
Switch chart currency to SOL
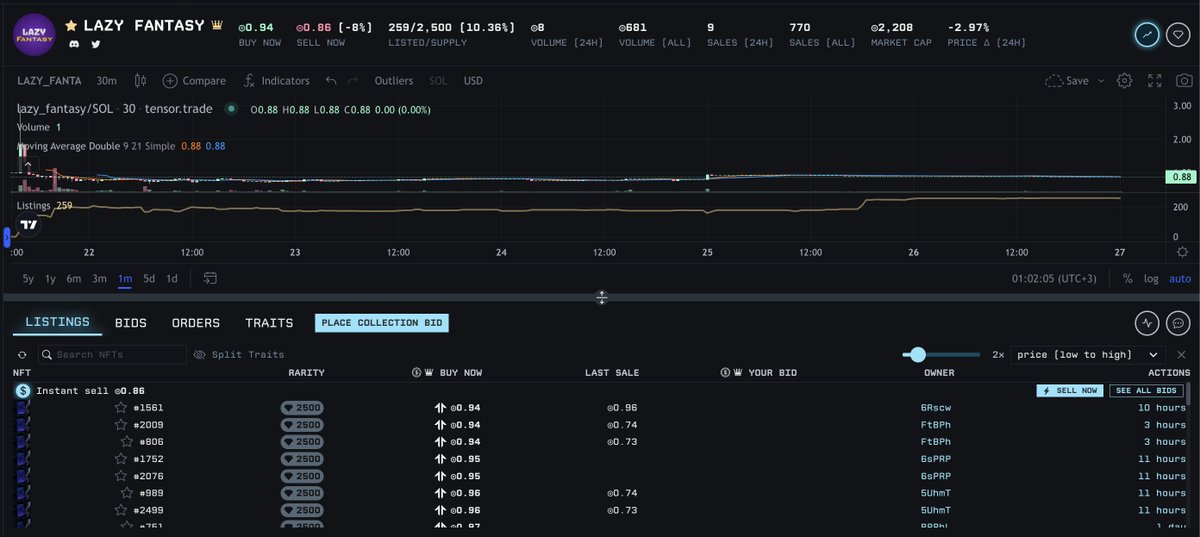pyautogui.click(x=438, y=81)
